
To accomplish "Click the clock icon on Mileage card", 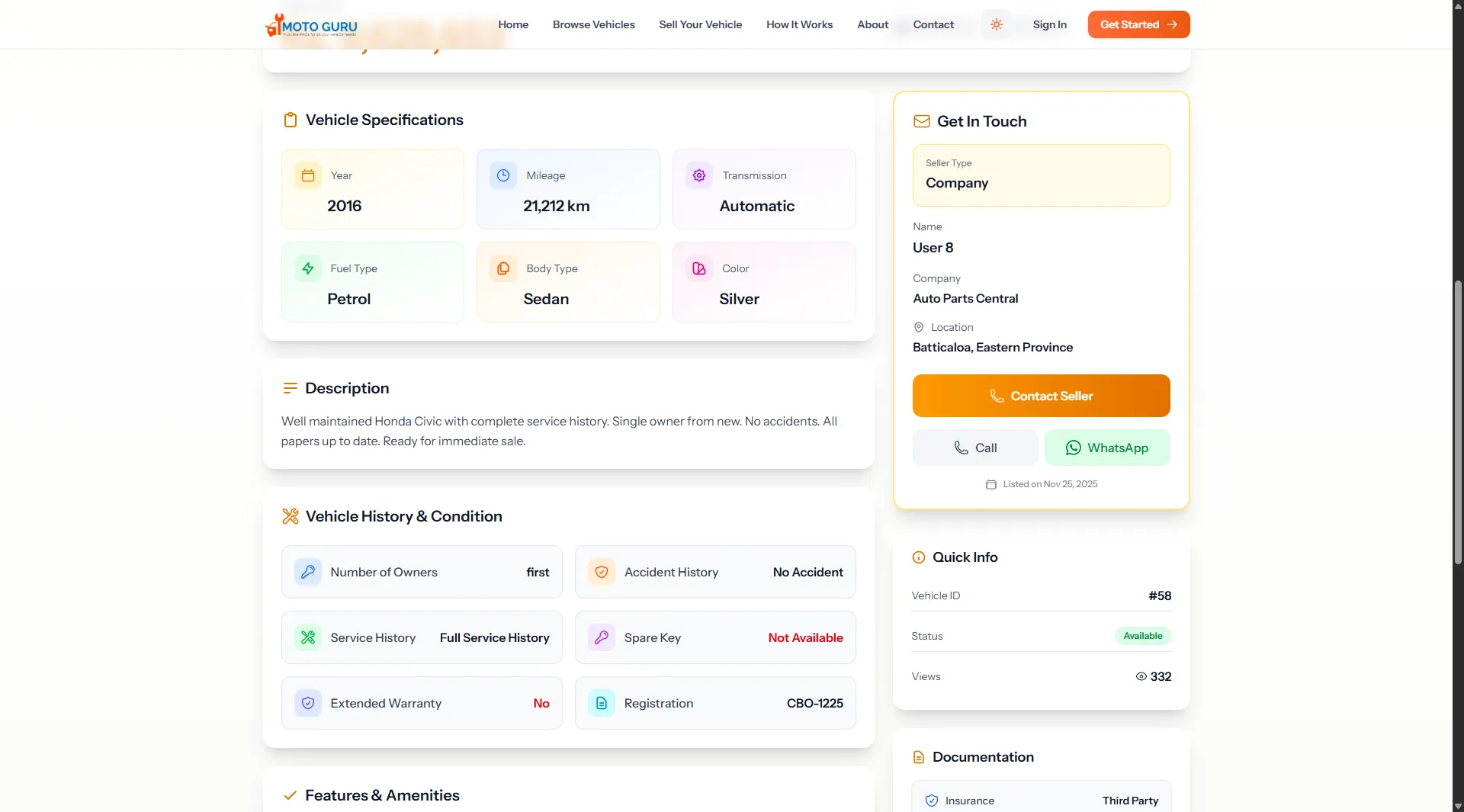I will [503, 175].
